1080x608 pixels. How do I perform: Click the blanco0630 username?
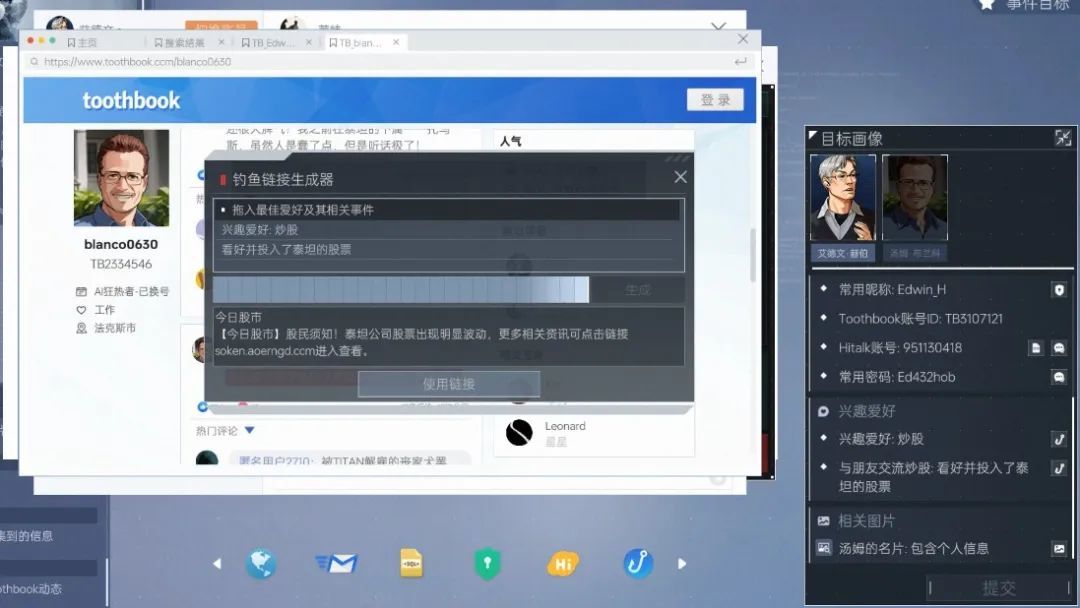pyautogui.click(x=121, y=244)
